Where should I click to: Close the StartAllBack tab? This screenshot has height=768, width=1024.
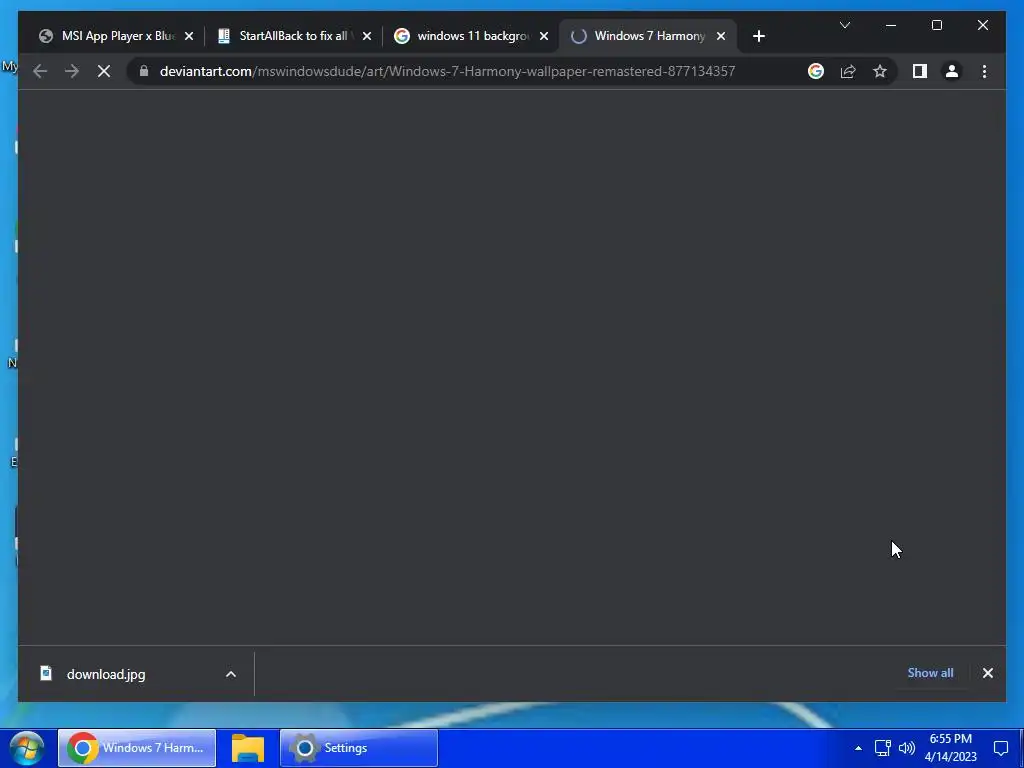[366, 37]
